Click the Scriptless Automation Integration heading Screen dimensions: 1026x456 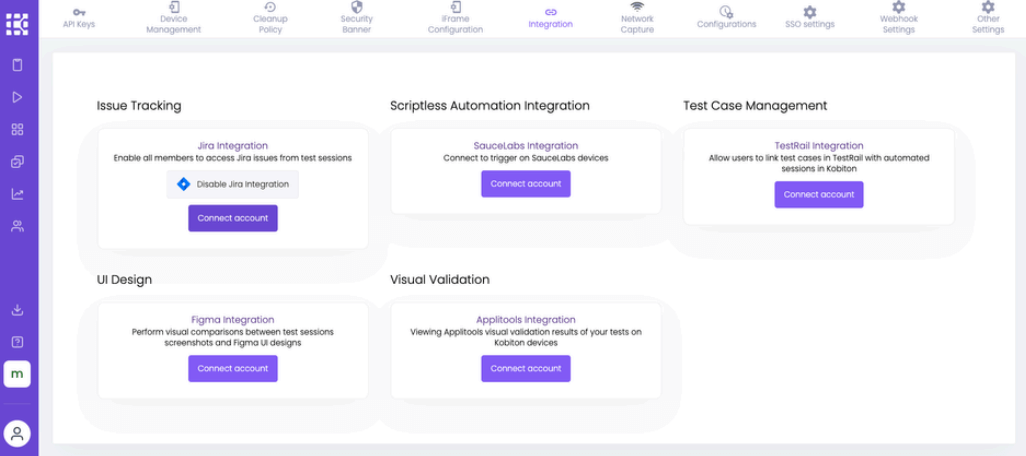click(490, 105)
